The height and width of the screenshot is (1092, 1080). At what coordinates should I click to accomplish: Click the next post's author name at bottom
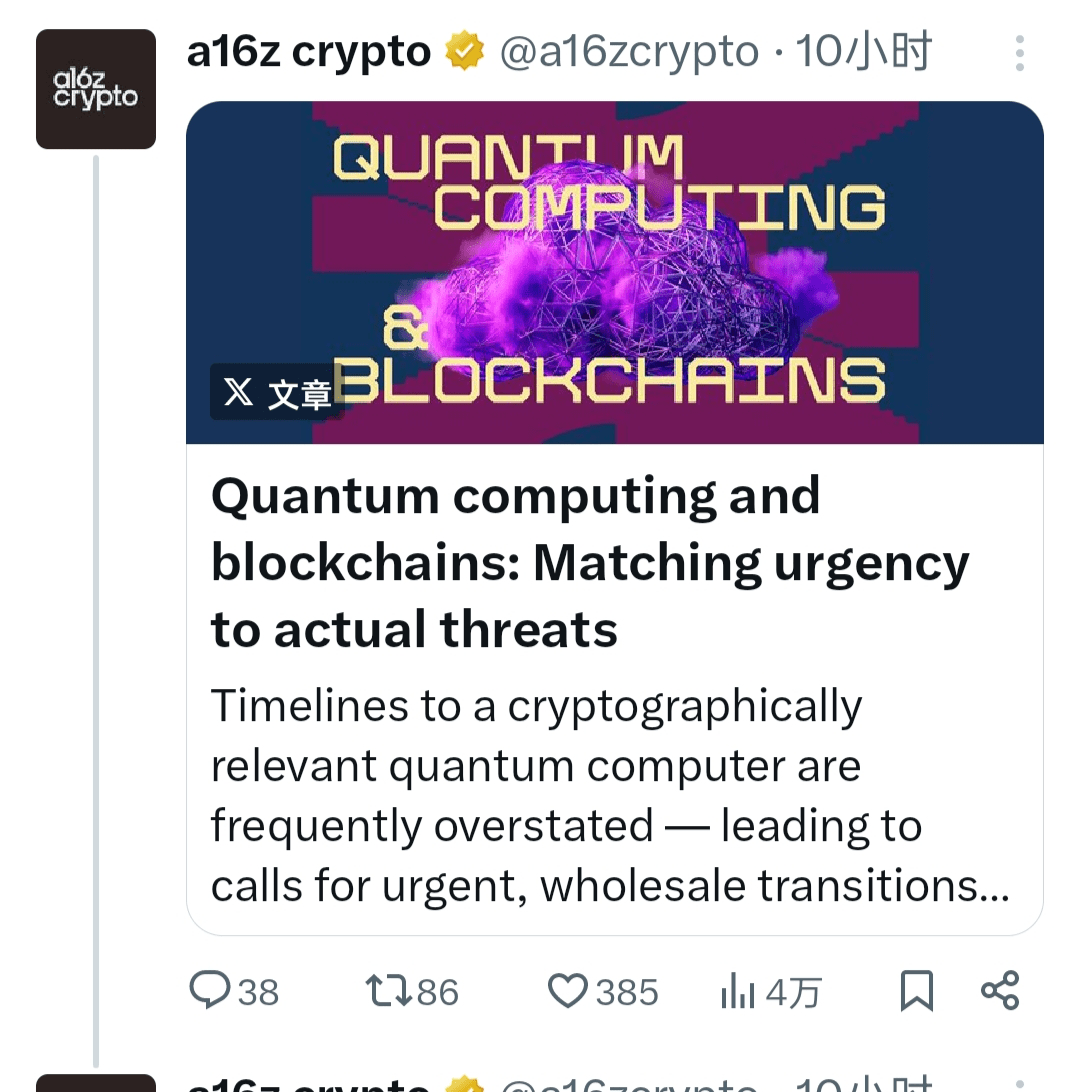(x=309, y=1084)
